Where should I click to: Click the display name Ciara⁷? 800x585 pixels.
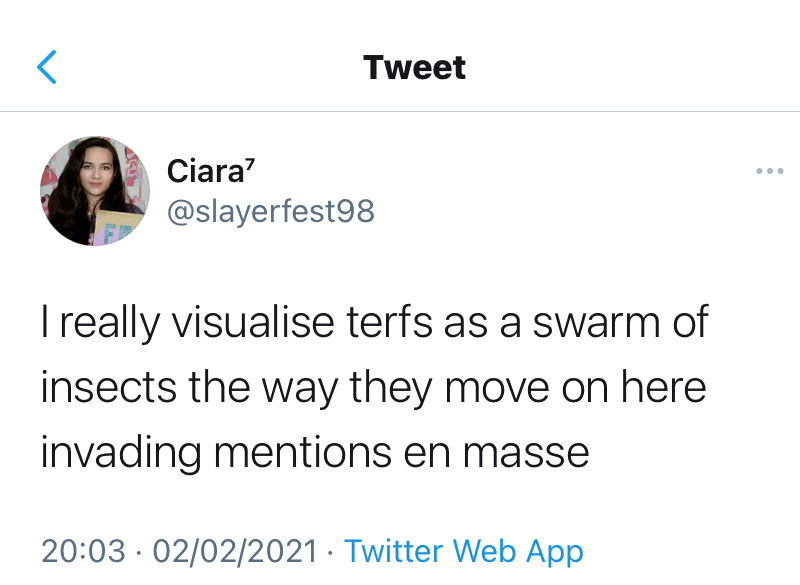(x=206, y=171)
